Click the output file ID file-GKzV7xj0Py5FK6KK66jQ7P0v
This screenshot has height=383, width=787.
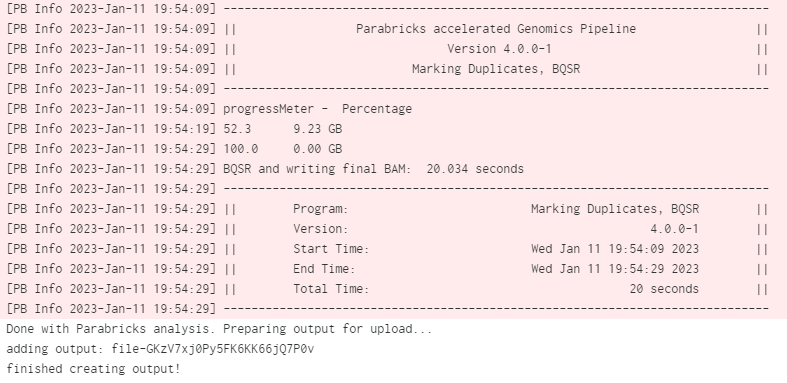[213, 349]
